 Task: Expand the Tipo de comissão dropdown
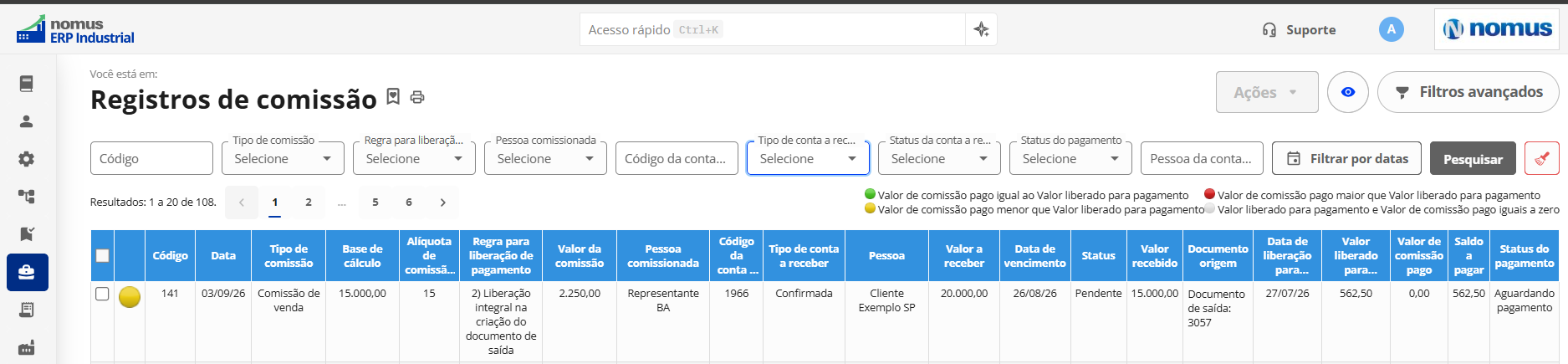coord(283,158)
